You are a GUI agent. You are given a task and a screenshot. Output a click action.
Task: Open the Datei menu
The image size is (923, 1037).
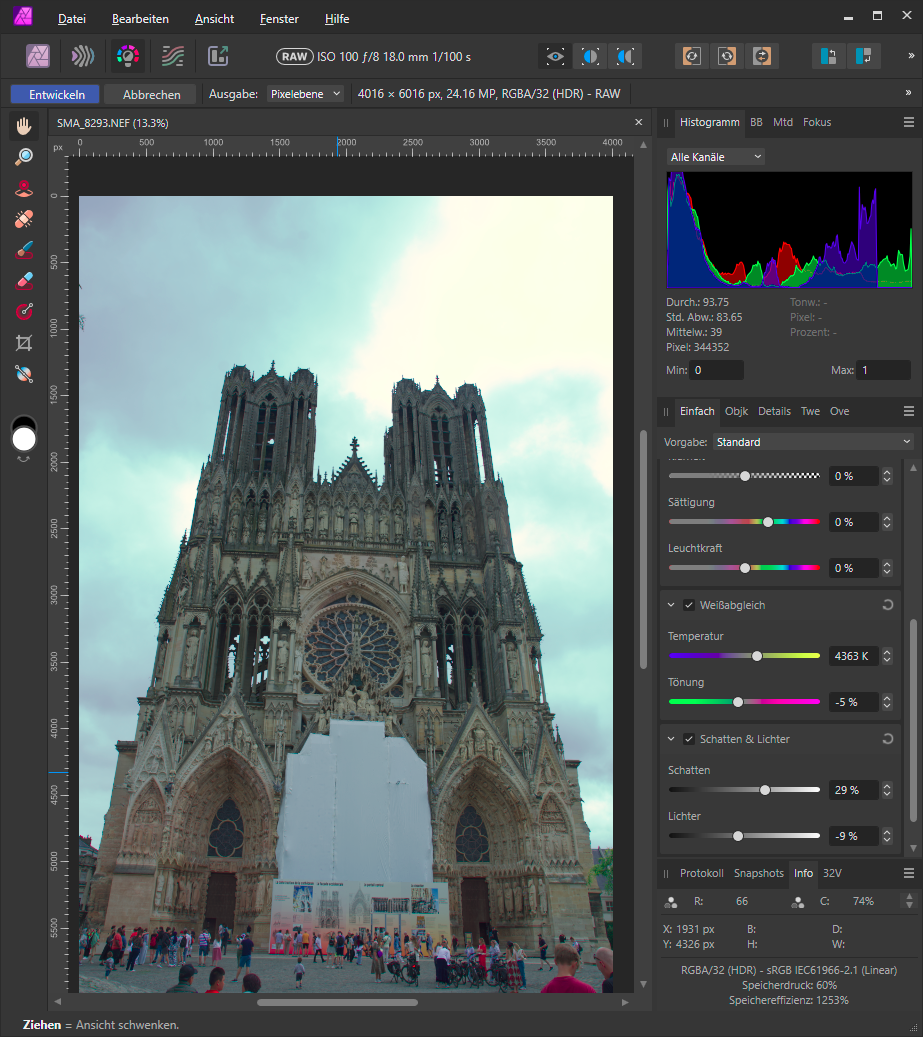click(x=71, y=19)
